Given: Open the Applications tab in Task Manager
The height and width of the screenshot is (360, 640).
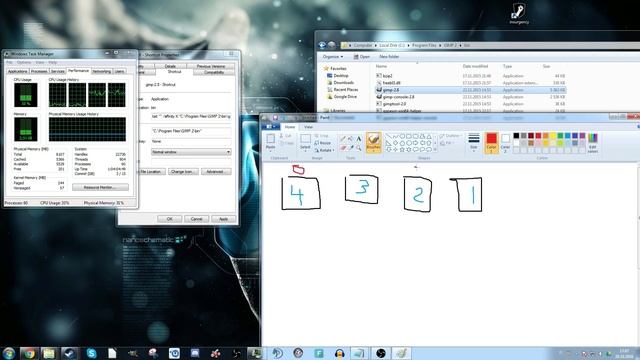Looking at the screenshot, I should (x=18, y=71).
